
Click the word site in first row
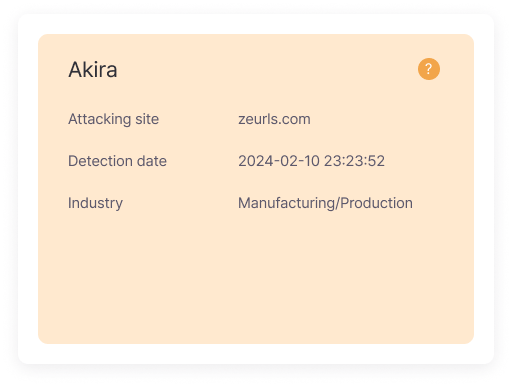tap(147, 119)
